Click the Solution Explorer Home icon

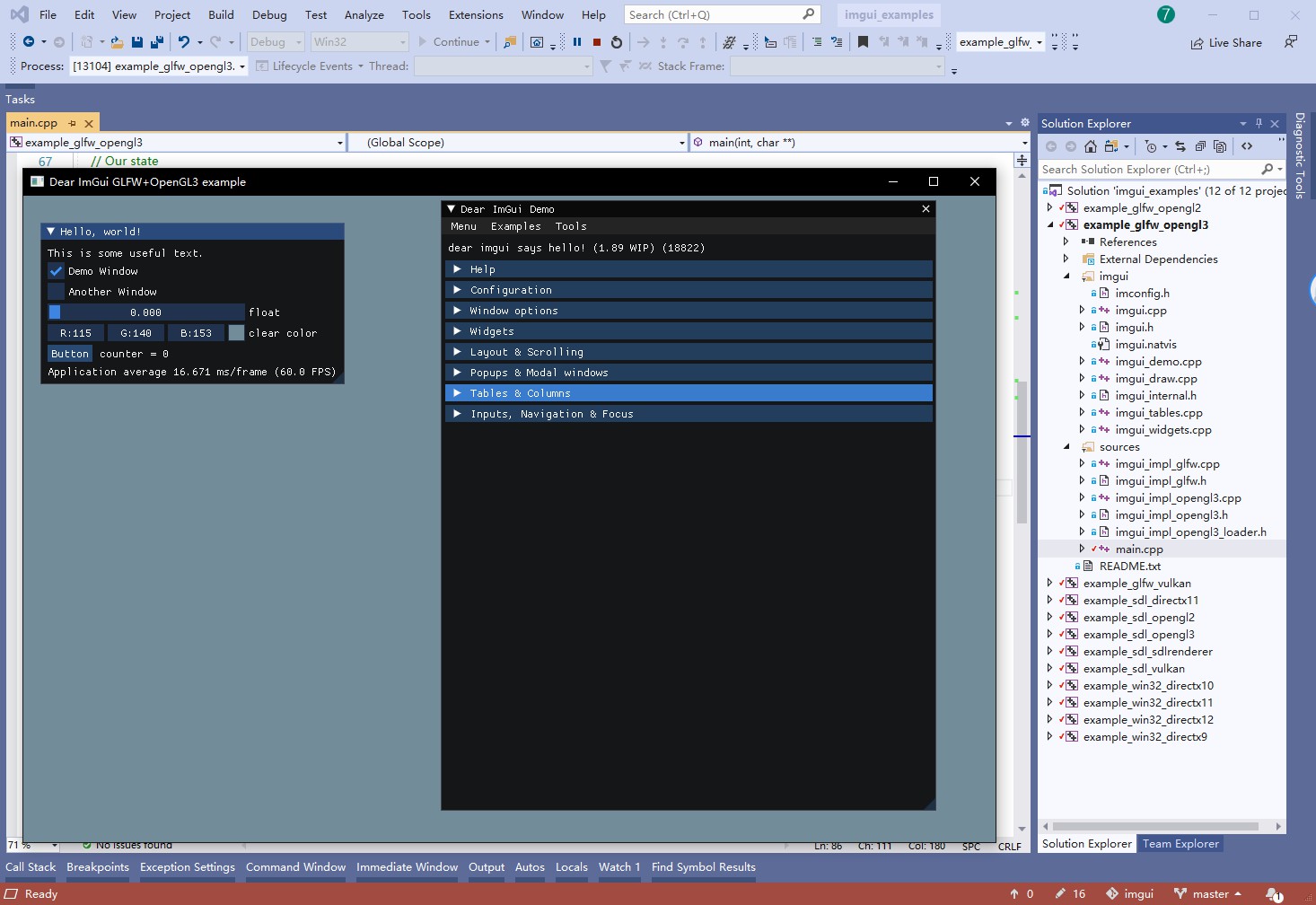1091,146
